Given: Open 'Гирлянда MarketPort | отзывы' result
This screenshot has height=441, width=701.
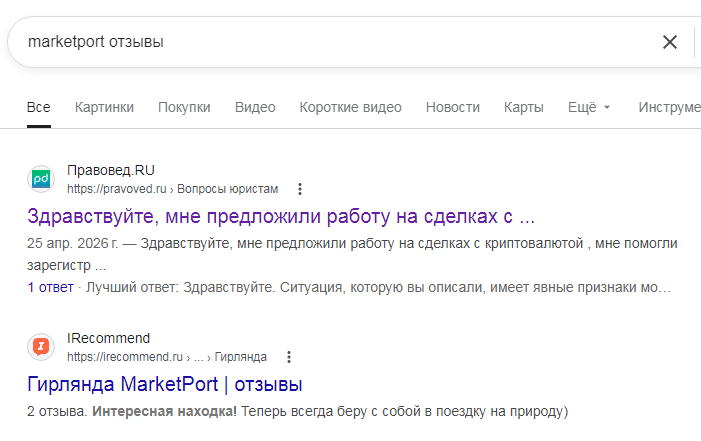Looking at the screenshot, I should [x=165, y=384].
